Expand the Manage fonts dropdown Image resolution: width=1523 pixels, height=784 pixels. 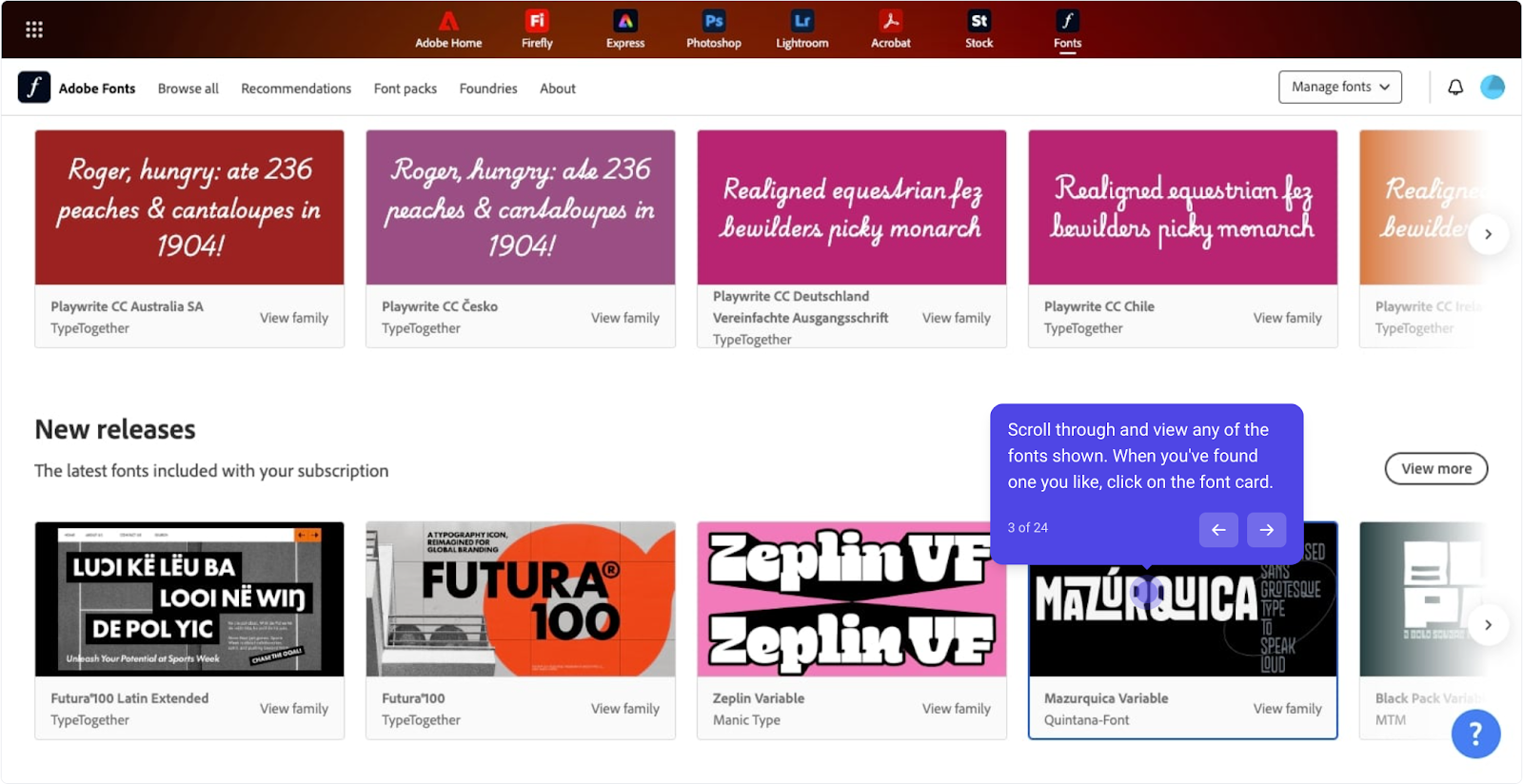tap(1339, 87)
